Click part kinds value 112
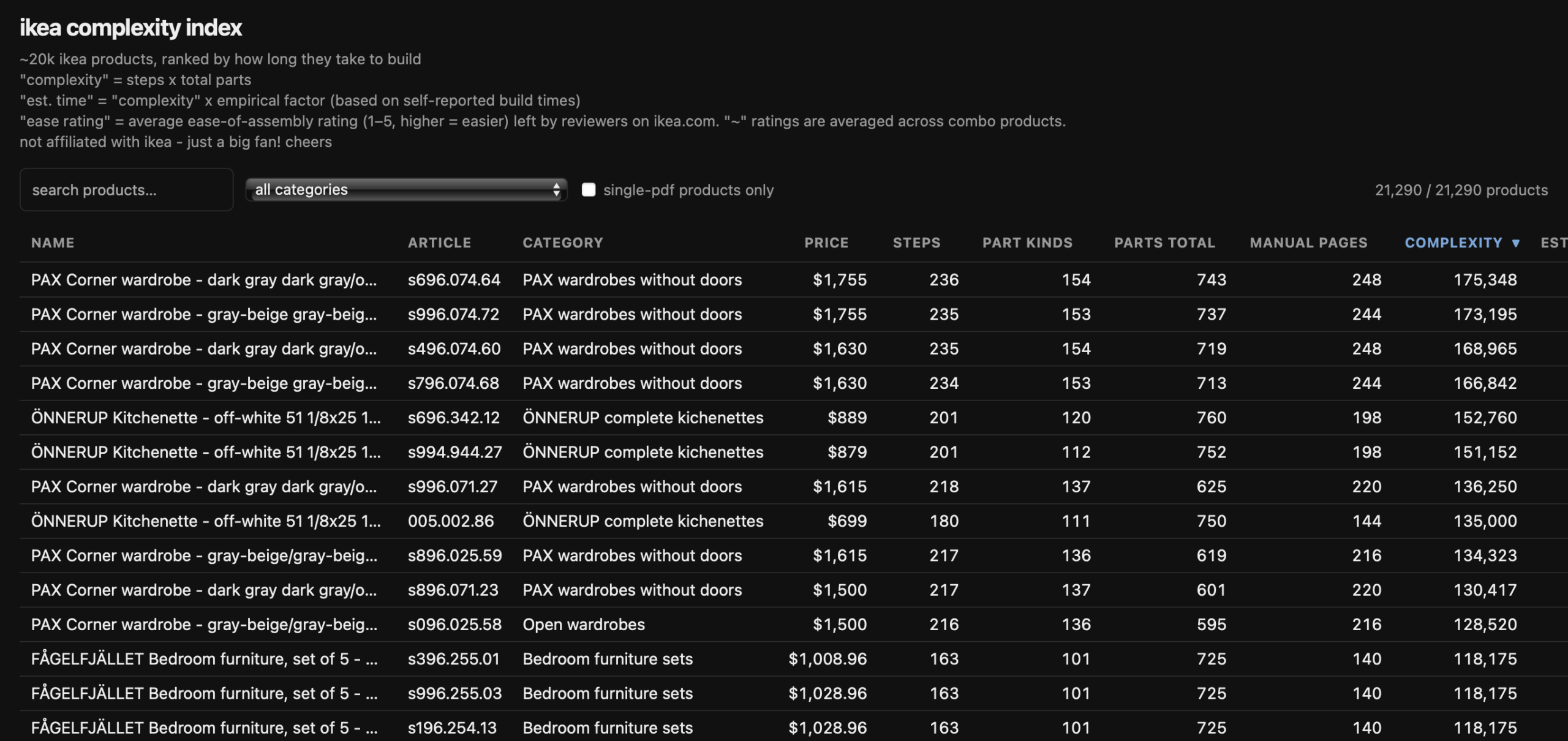This screenshot has height=741, width=1568. tap(1076, 452)
